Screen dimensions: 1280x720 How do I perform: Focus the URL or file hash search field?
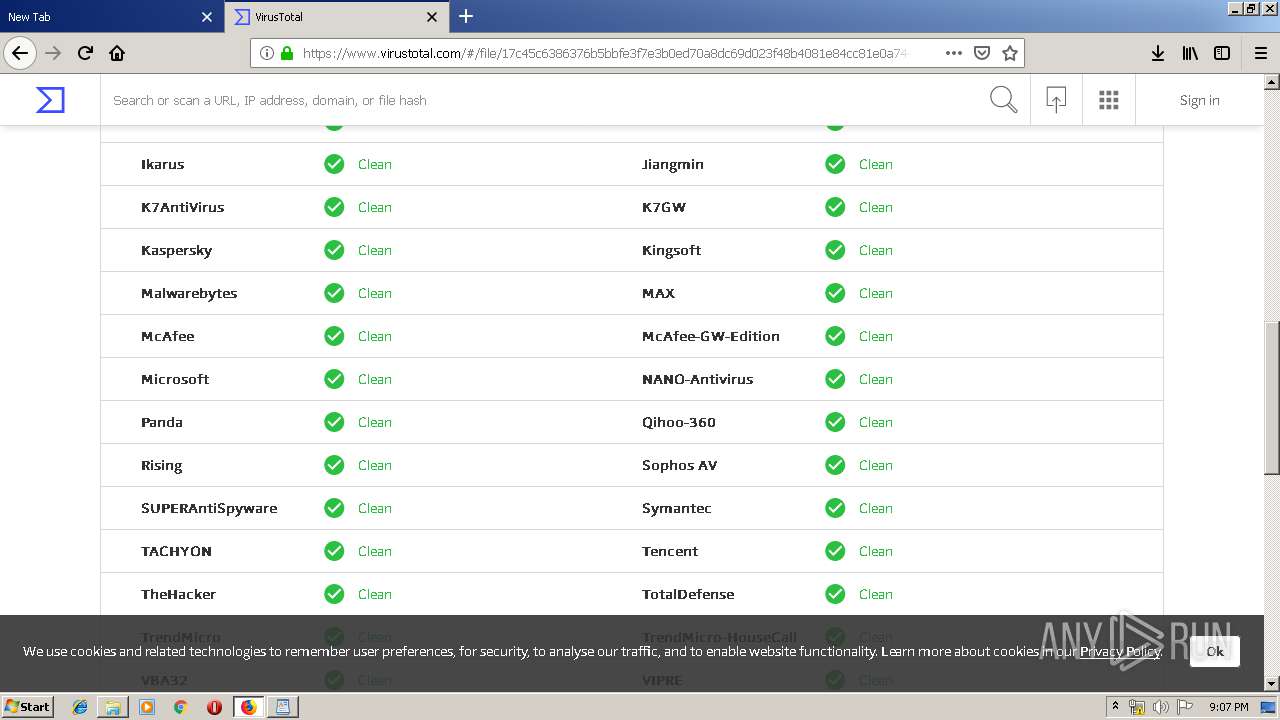pos(545,100)
